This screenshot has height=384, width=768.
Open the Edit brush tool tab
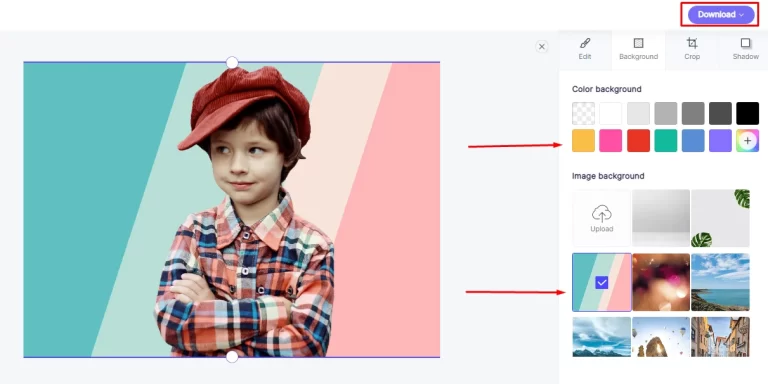[585, 43]
